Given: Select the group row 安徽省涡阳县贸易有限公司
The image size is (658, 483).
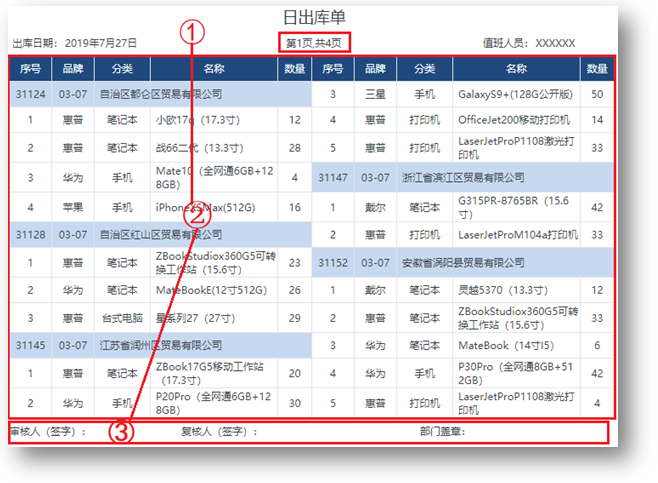Looking at the screenshot, I should pos(464,263).
